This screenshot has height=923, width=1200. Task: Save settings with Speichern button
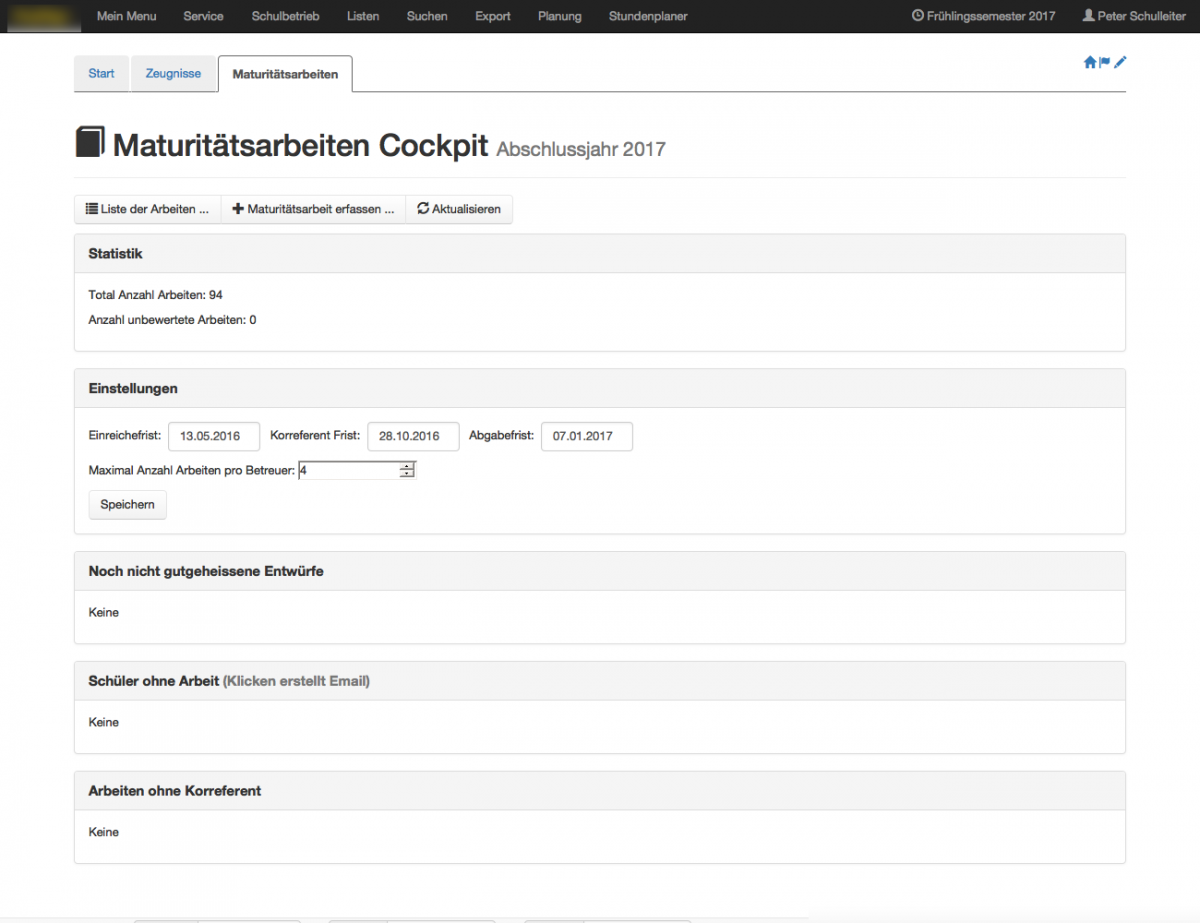128,505
